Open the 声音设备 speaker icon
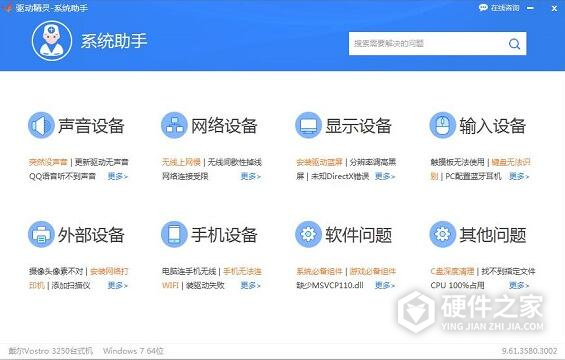This screenshot has height=360, width=565. (41, 125)
